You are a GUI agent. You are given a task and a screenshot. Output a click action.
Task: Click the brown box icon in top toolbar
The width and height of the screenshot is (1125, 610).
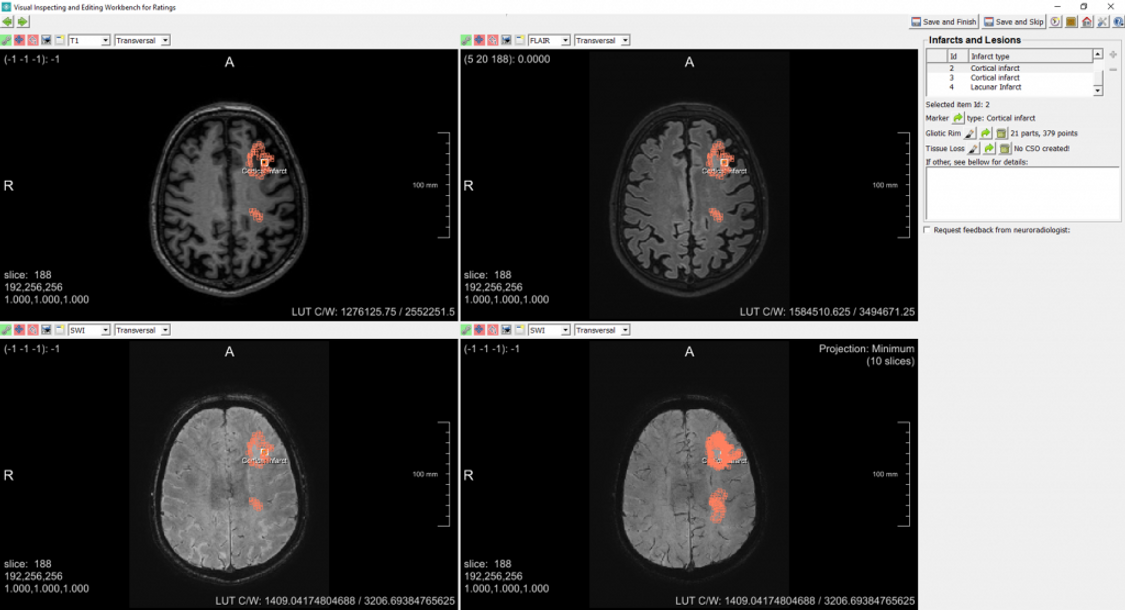[x=1071, y=22]
